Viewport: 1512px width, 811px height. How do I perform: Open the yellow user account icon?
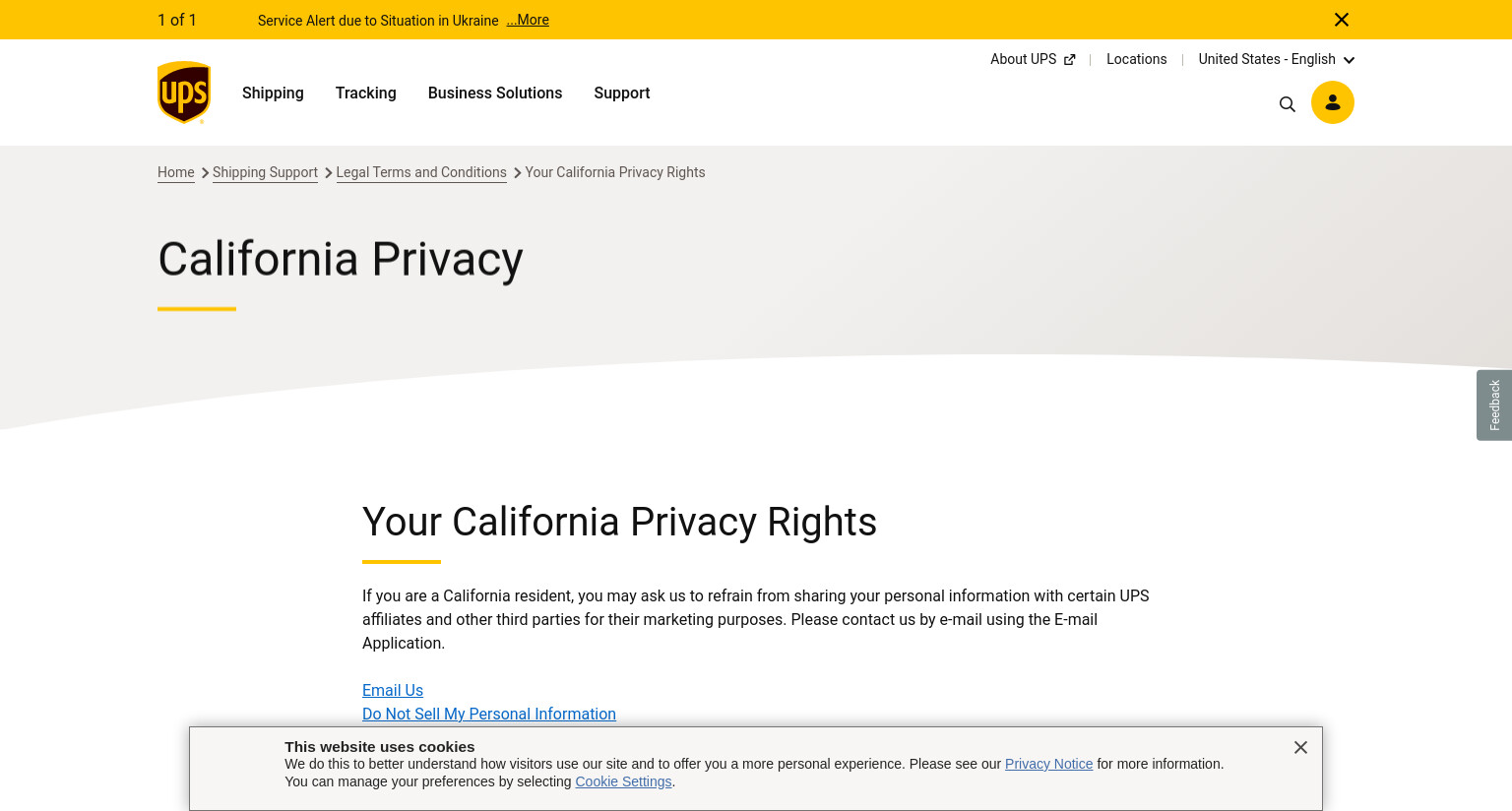coord(1333,102)
